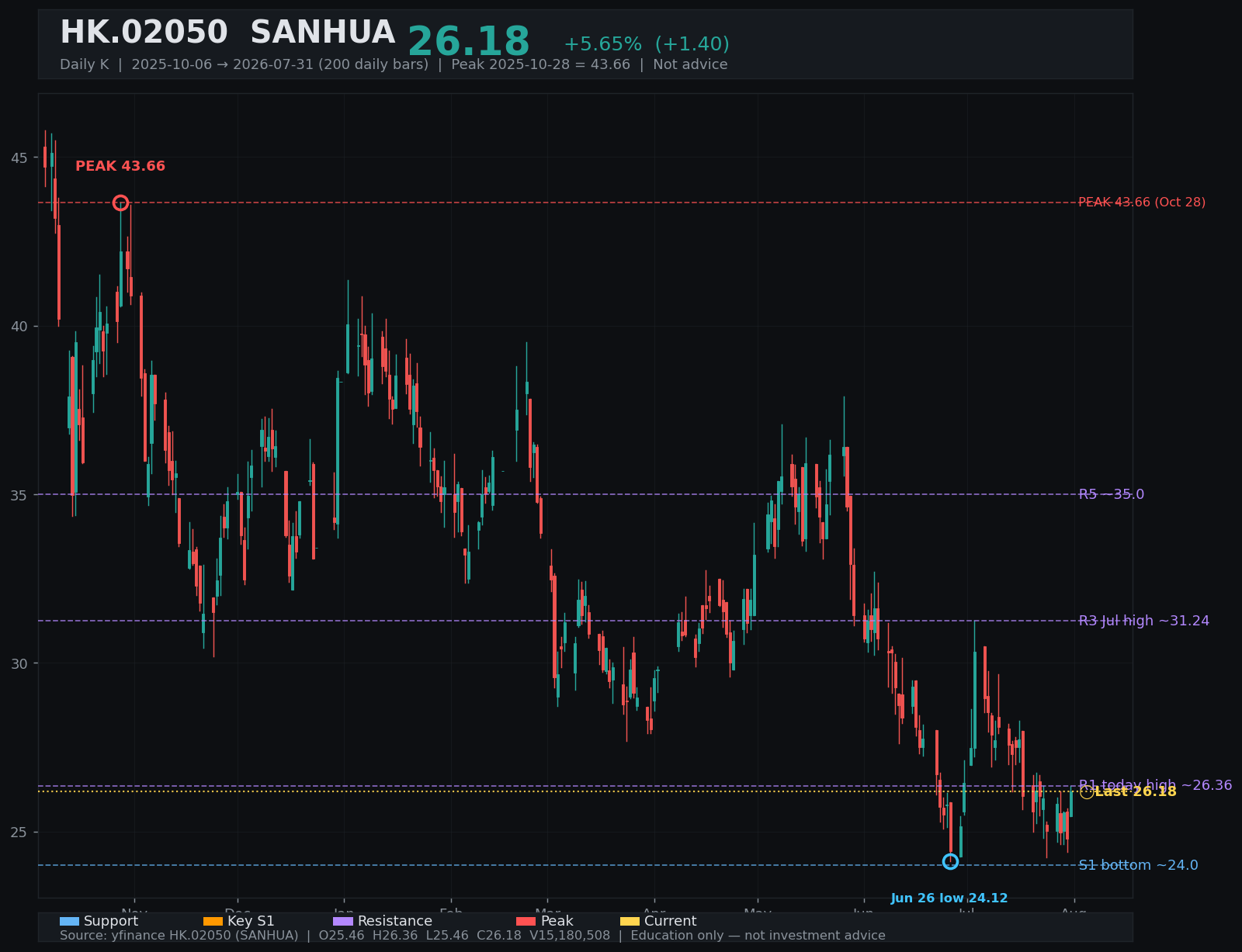This screenshot has width=1242, height=952.
Task: Click the Key S1 legend text
Action: click(x=251, y=921)
